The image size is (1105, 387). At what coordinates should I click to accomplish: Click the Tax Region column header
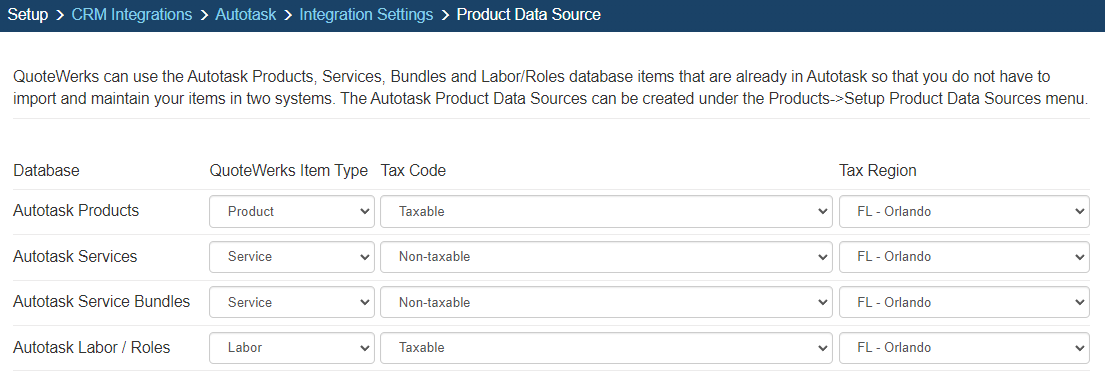click(x=877, y=171)
